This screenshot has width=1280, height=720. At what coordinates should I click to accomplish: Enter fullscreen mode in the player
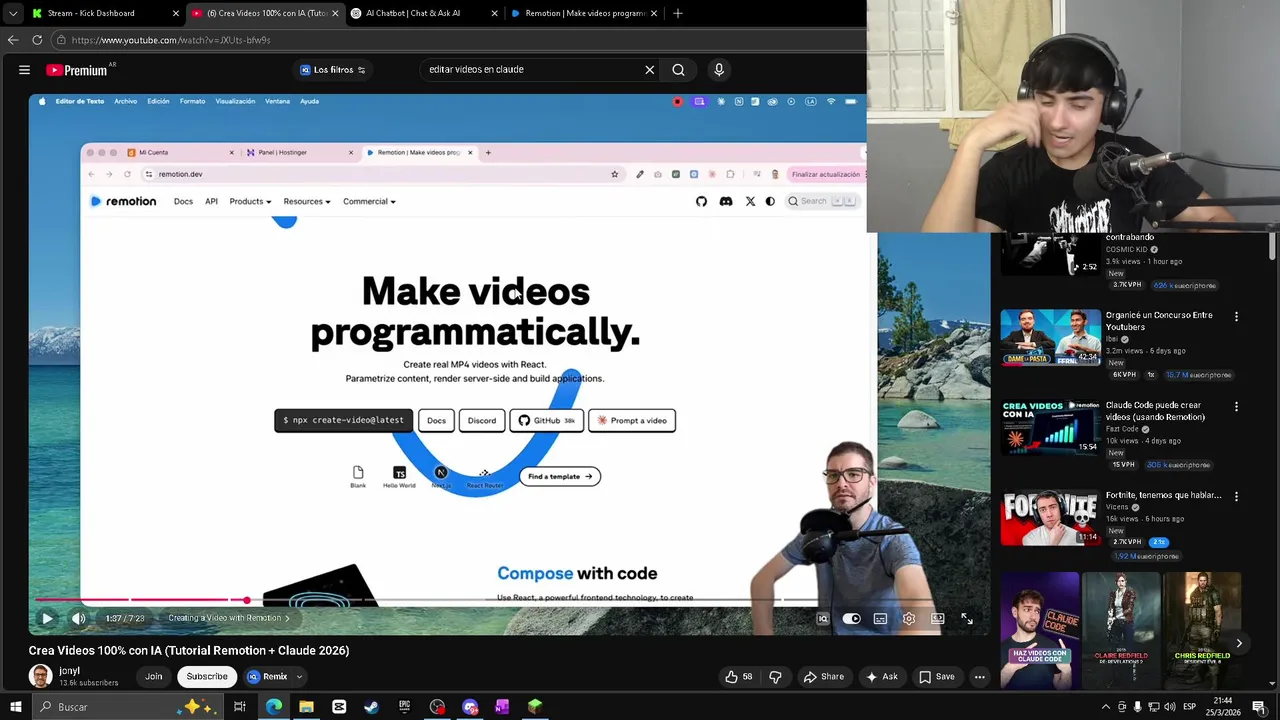click(967, 619)
